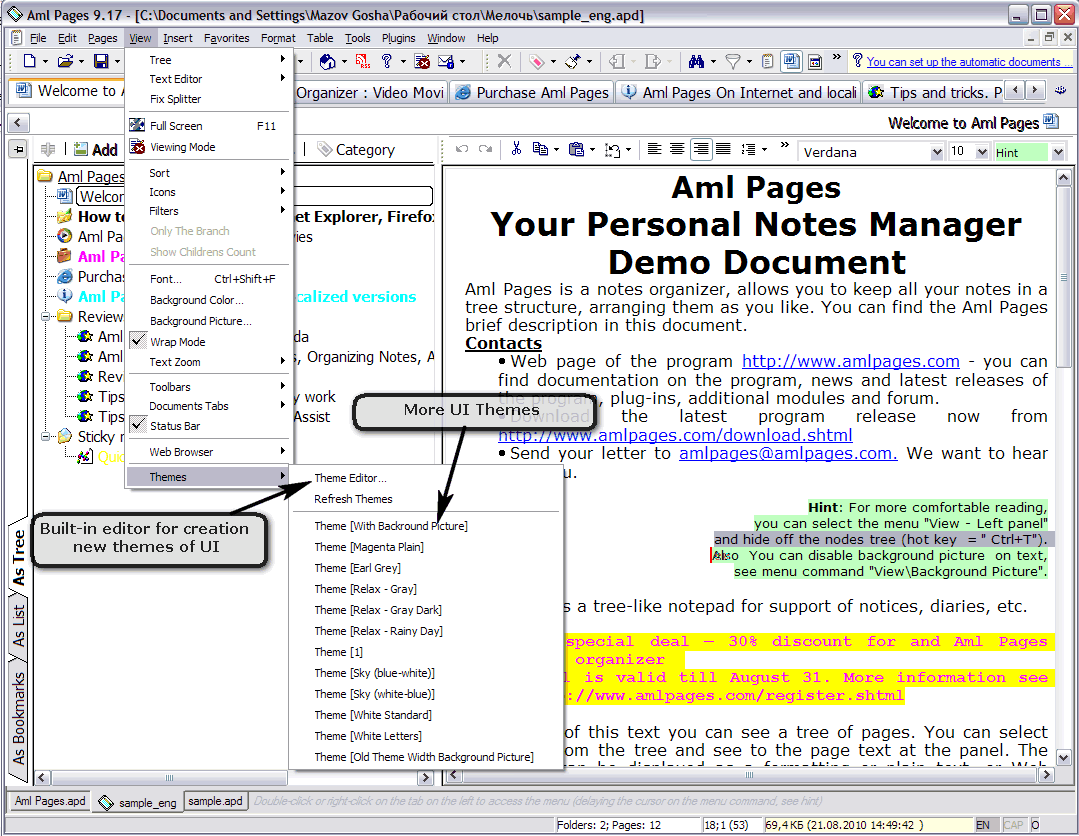Open the font size 10 dropdown
Screen dimensions: 1079x836
(x=982, y=152)
